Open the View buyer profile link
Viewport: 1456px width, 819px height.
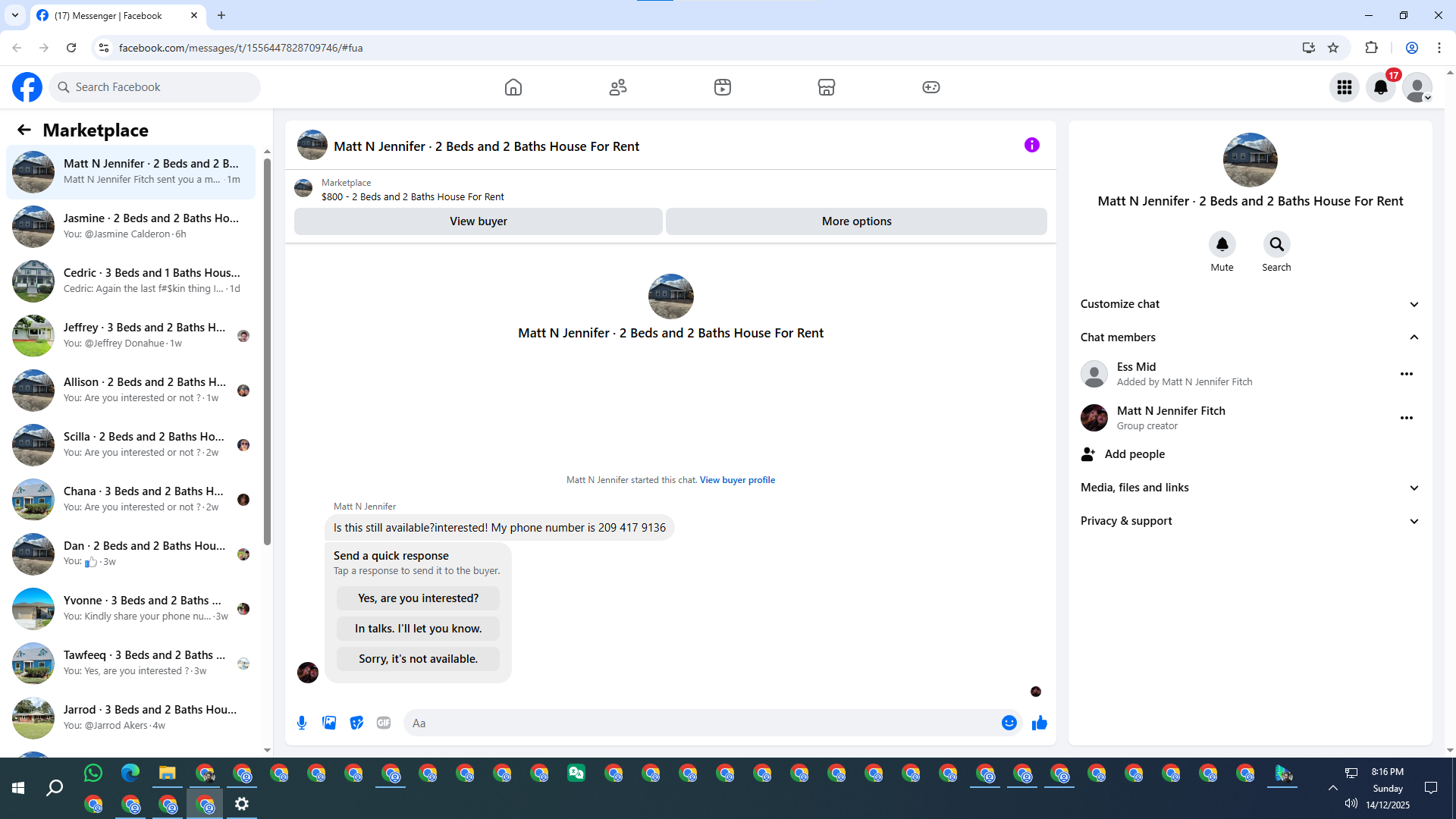tap(737, 480)
